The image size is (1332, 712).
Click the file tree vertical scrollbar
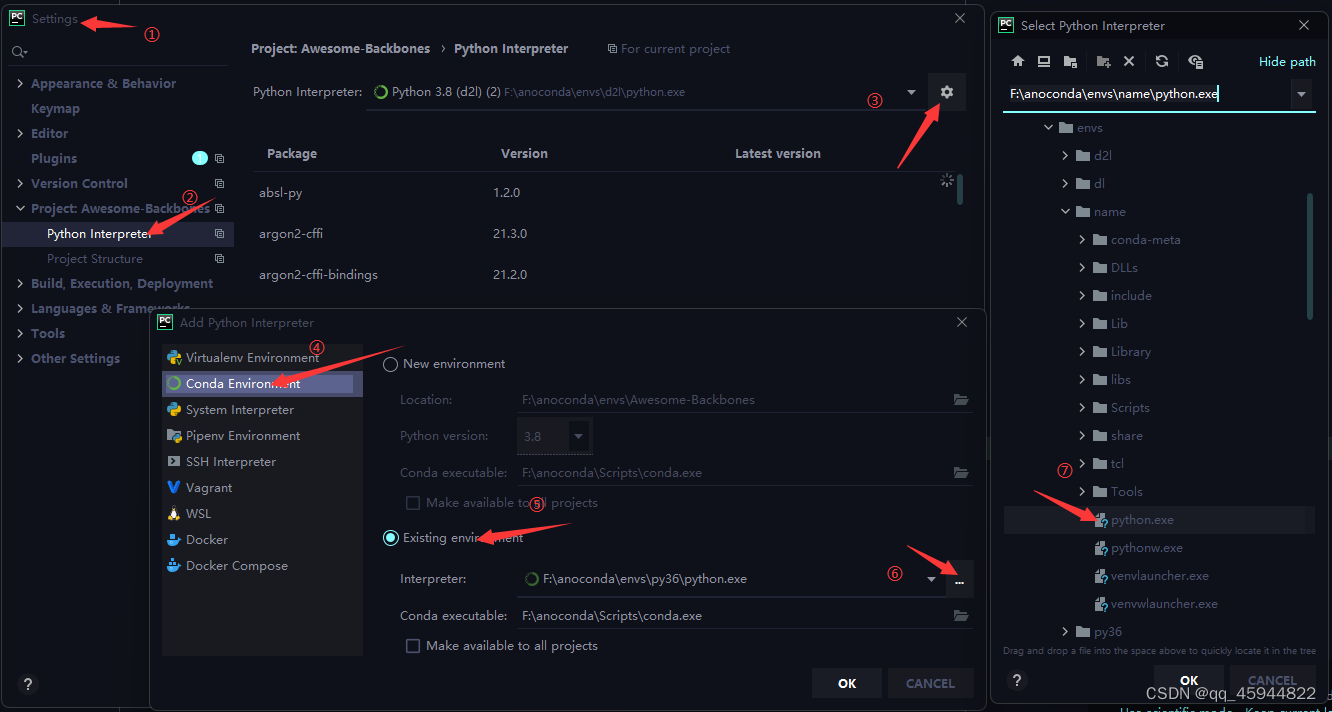[1310, 257]
